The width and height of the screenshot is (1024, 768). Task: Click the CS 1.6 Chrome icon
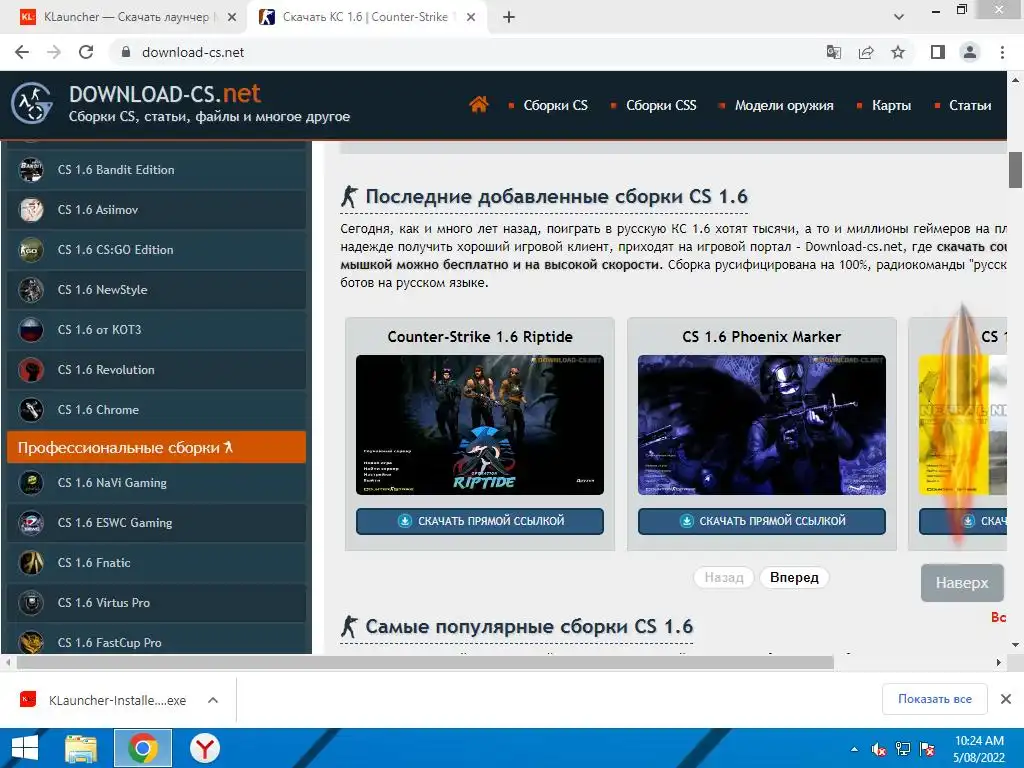31,409
